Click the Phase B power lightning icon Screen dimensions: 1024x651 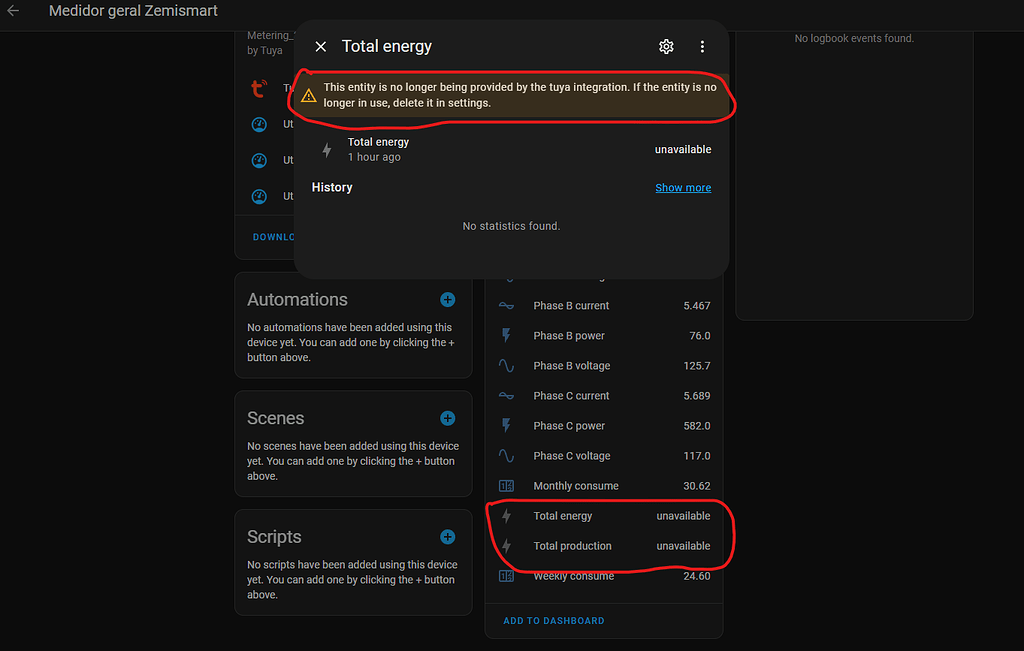point(507,335)
